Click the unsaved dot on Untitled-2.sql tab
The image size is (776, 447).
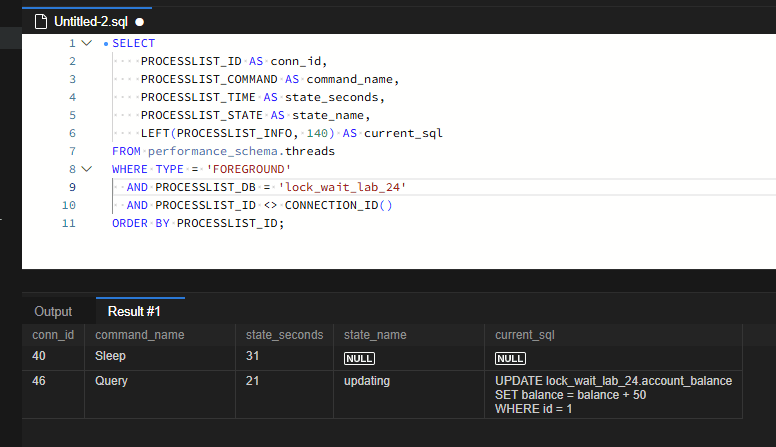coord(140,22)
